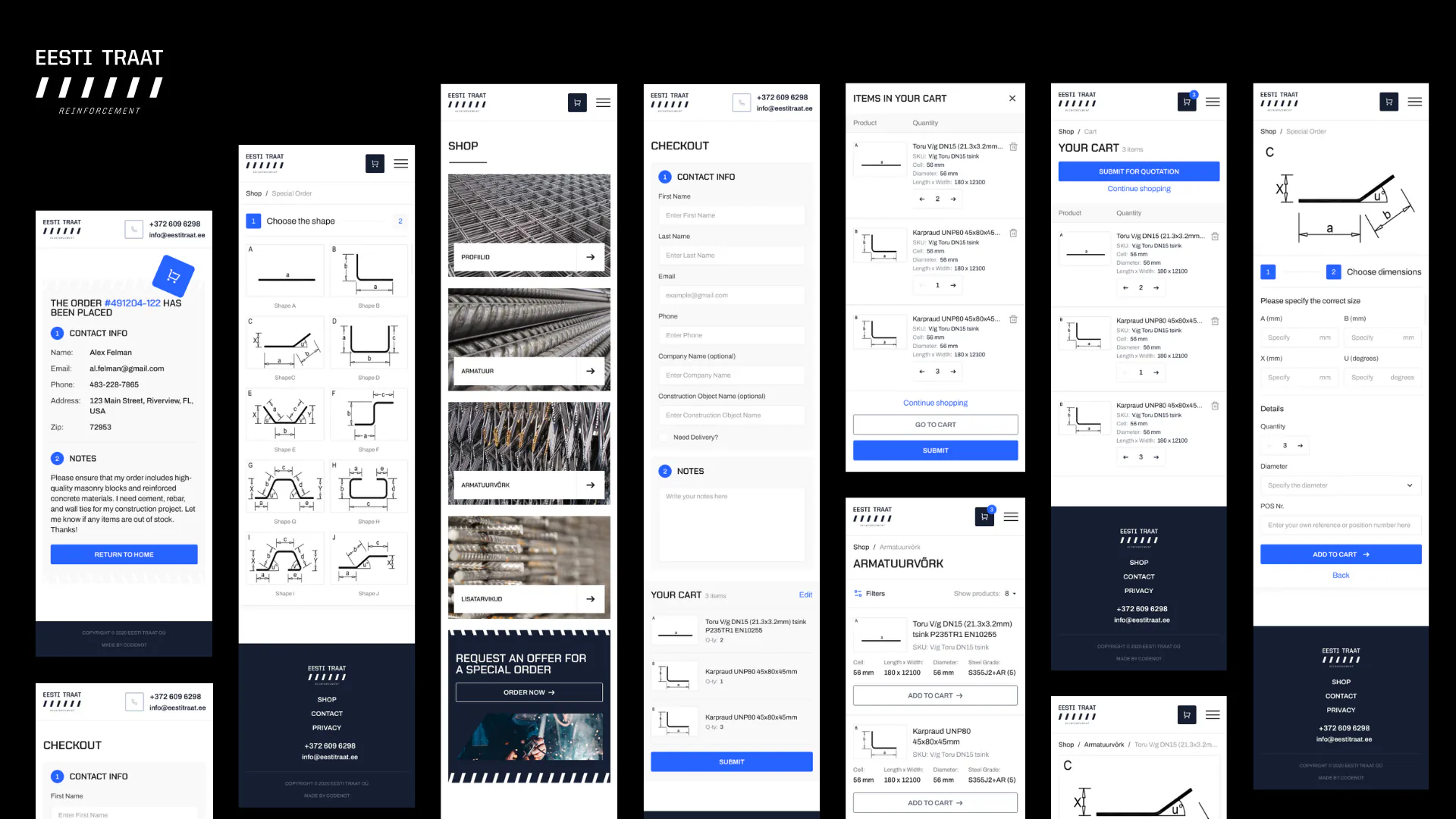Open Specify the diameter dropdown
This screenshot has width=1456, height=819.
point(1341,485)
